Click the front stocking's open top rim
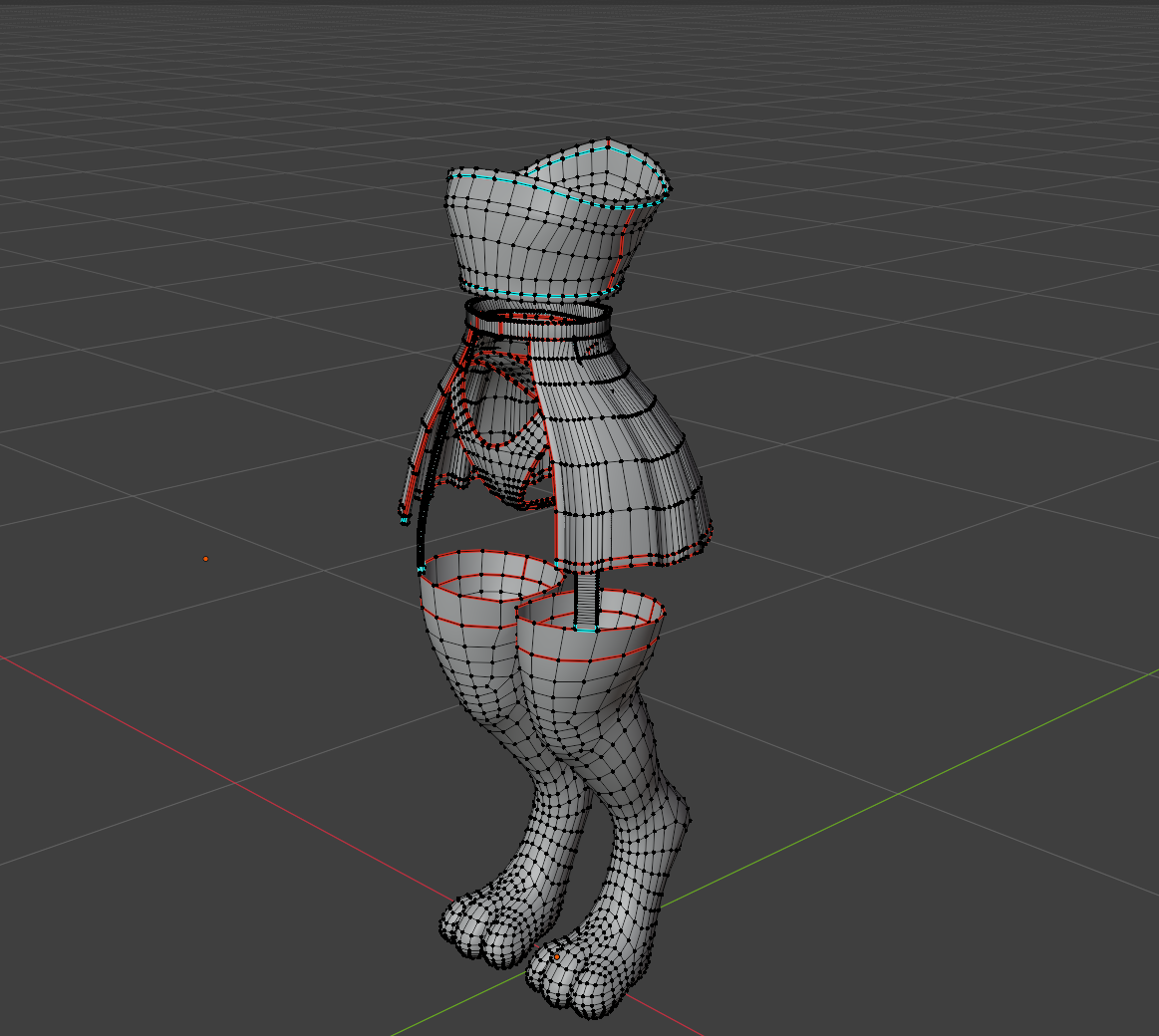Screen dimensions: 1159x1036 pos(590,609)
